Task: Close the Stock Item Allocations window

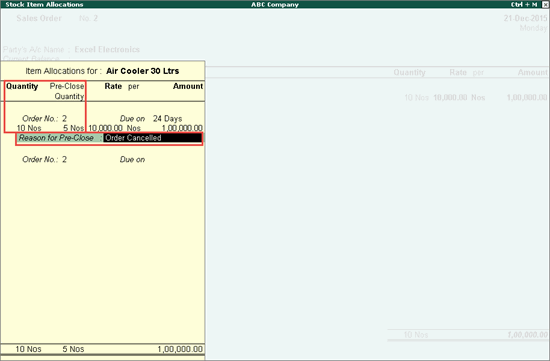Action: tap(545, 5)
